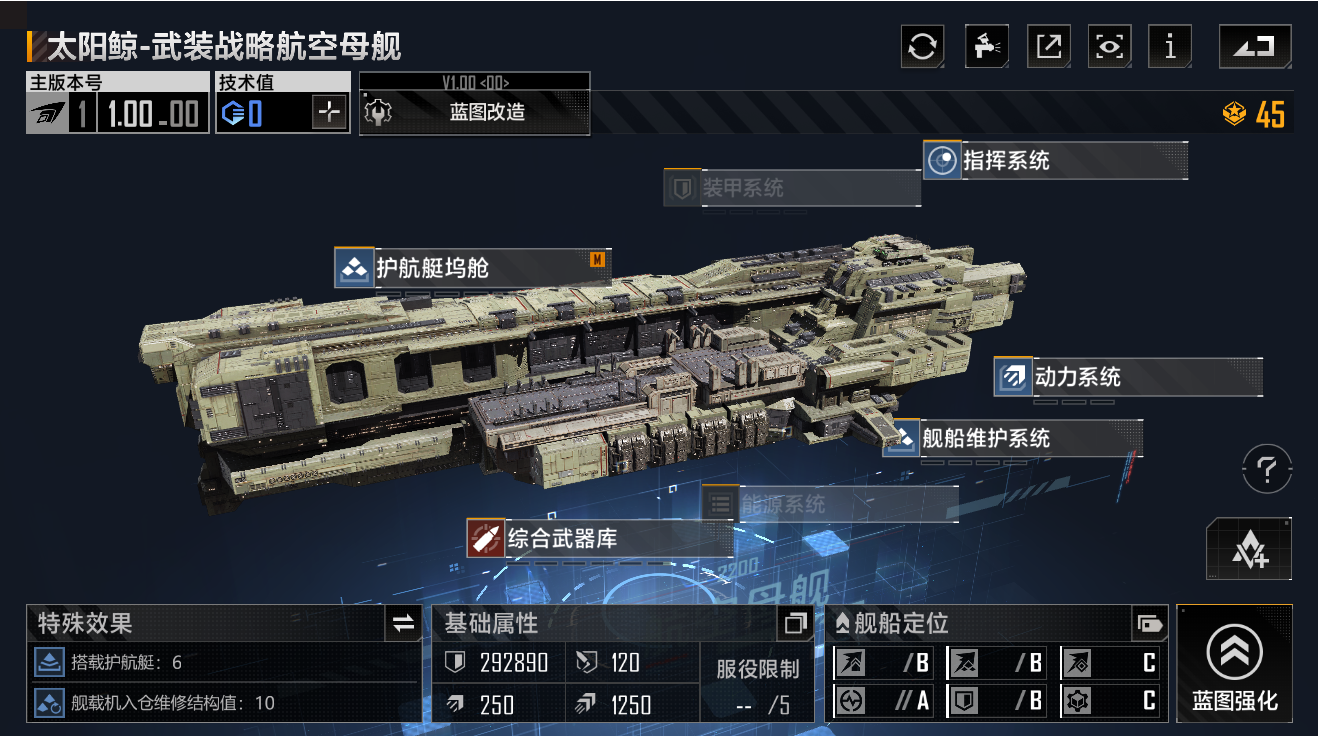Select the 舰船维护系统 module
1318x736 pixels.
(1013, 438)
